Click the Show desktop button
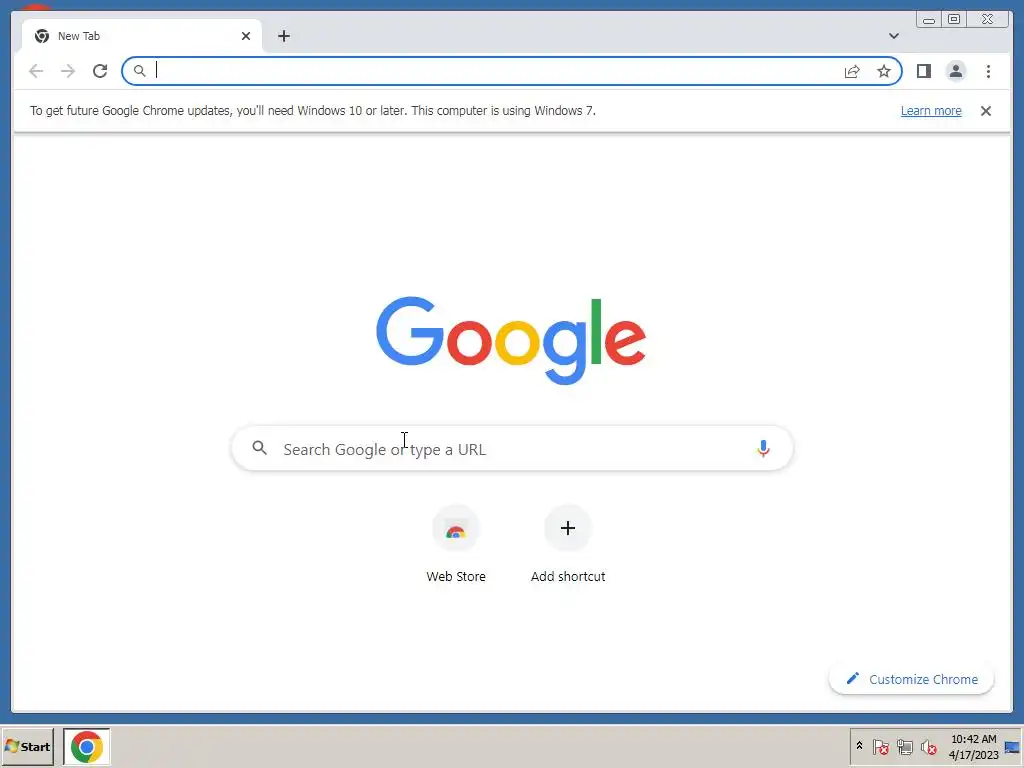Viewport: 1024px width, 768px height. 1012,746
